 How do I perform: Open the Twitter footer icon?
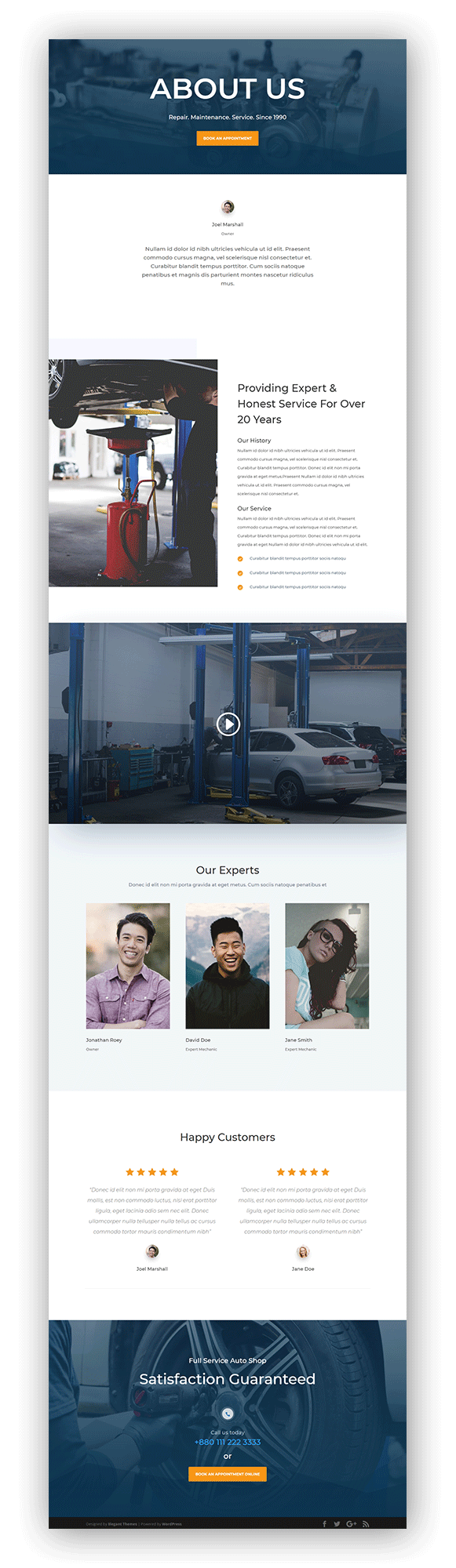point(337,1523)
